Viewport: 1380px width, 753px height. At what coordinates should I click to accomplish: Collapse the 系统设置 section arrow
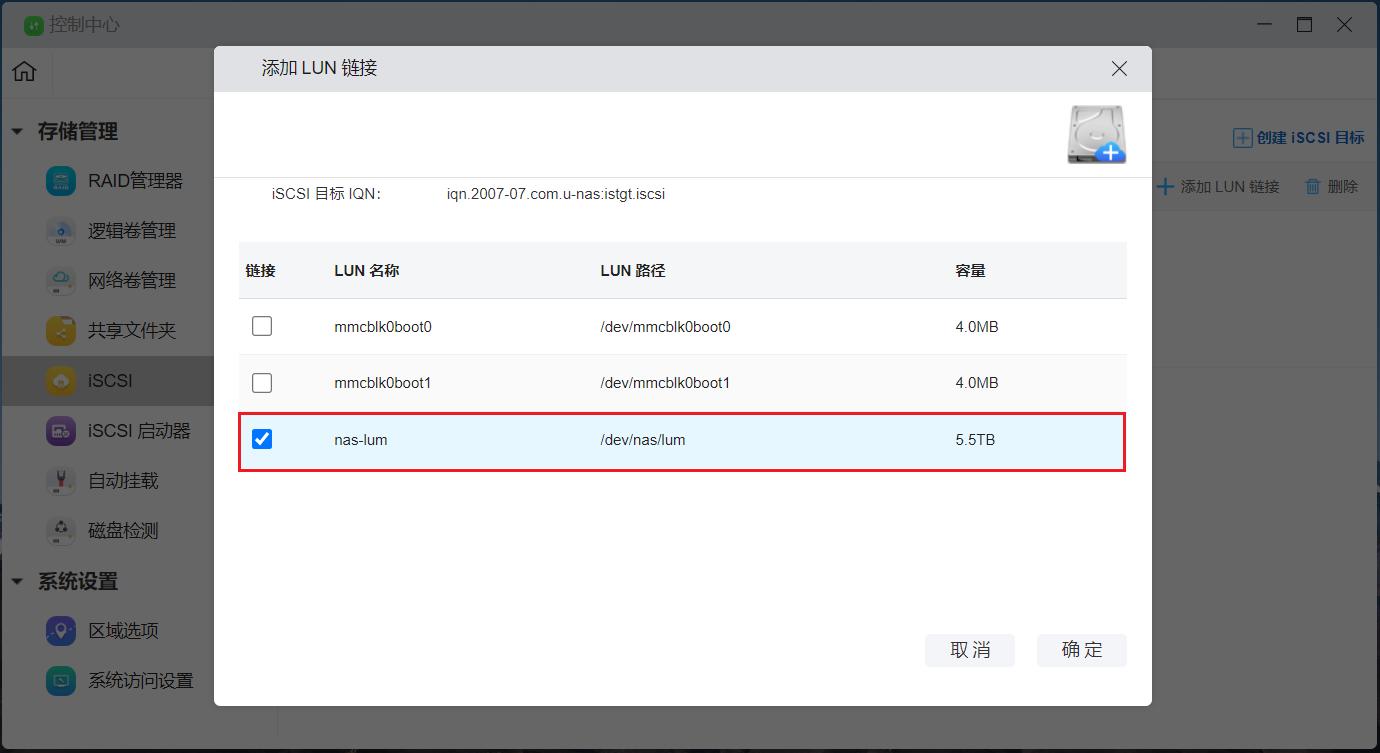point(17,582)
